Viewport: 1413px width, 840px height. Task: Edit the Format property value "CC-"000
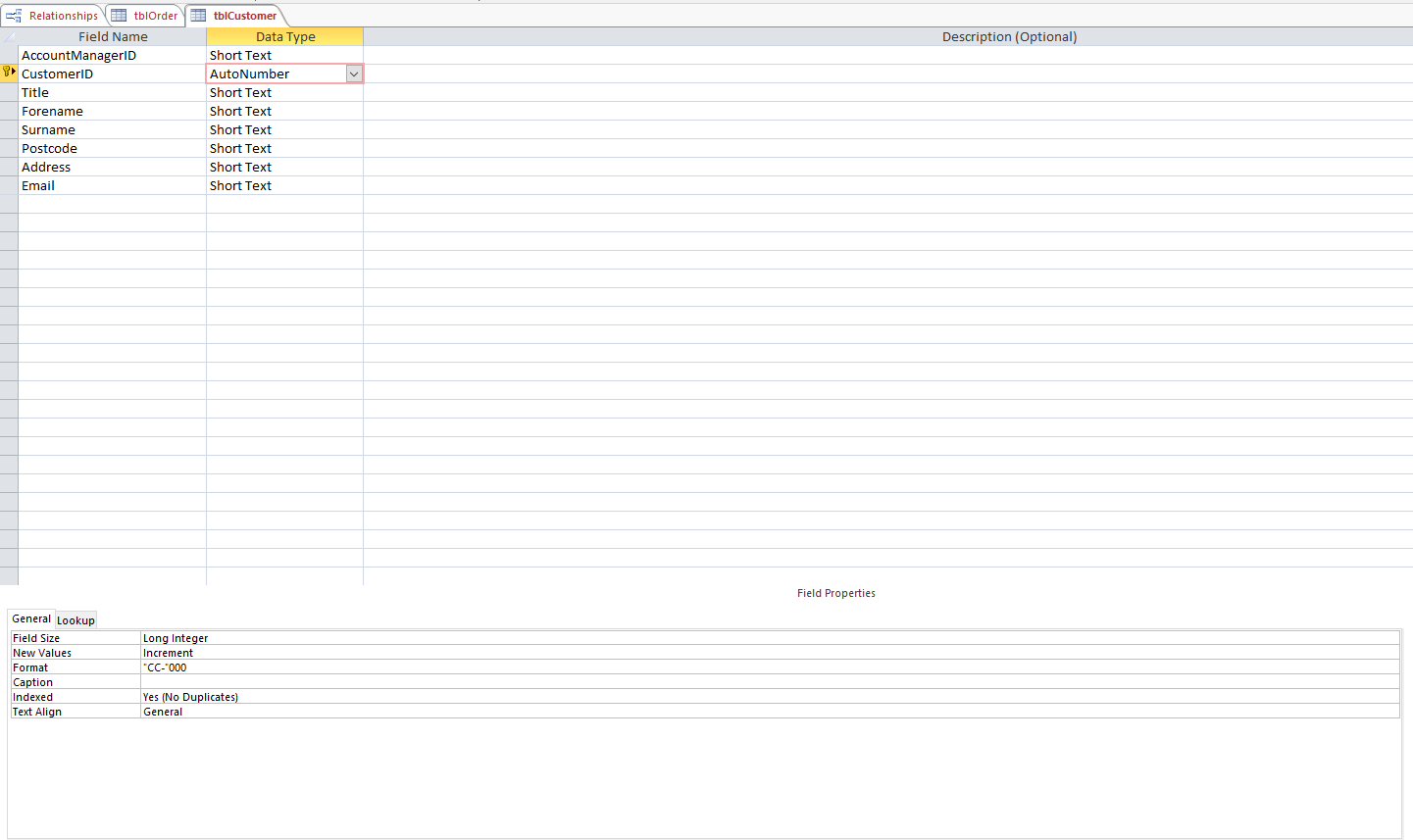[x=770, y=667]
